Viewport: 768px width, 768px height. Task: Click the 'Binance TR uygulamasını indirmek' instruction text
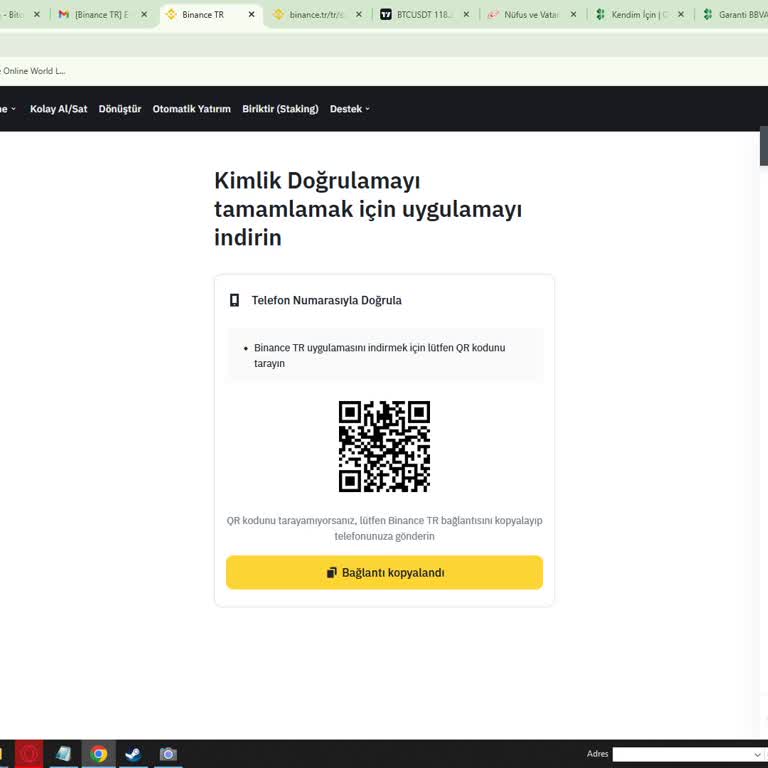tap(380, 356)
